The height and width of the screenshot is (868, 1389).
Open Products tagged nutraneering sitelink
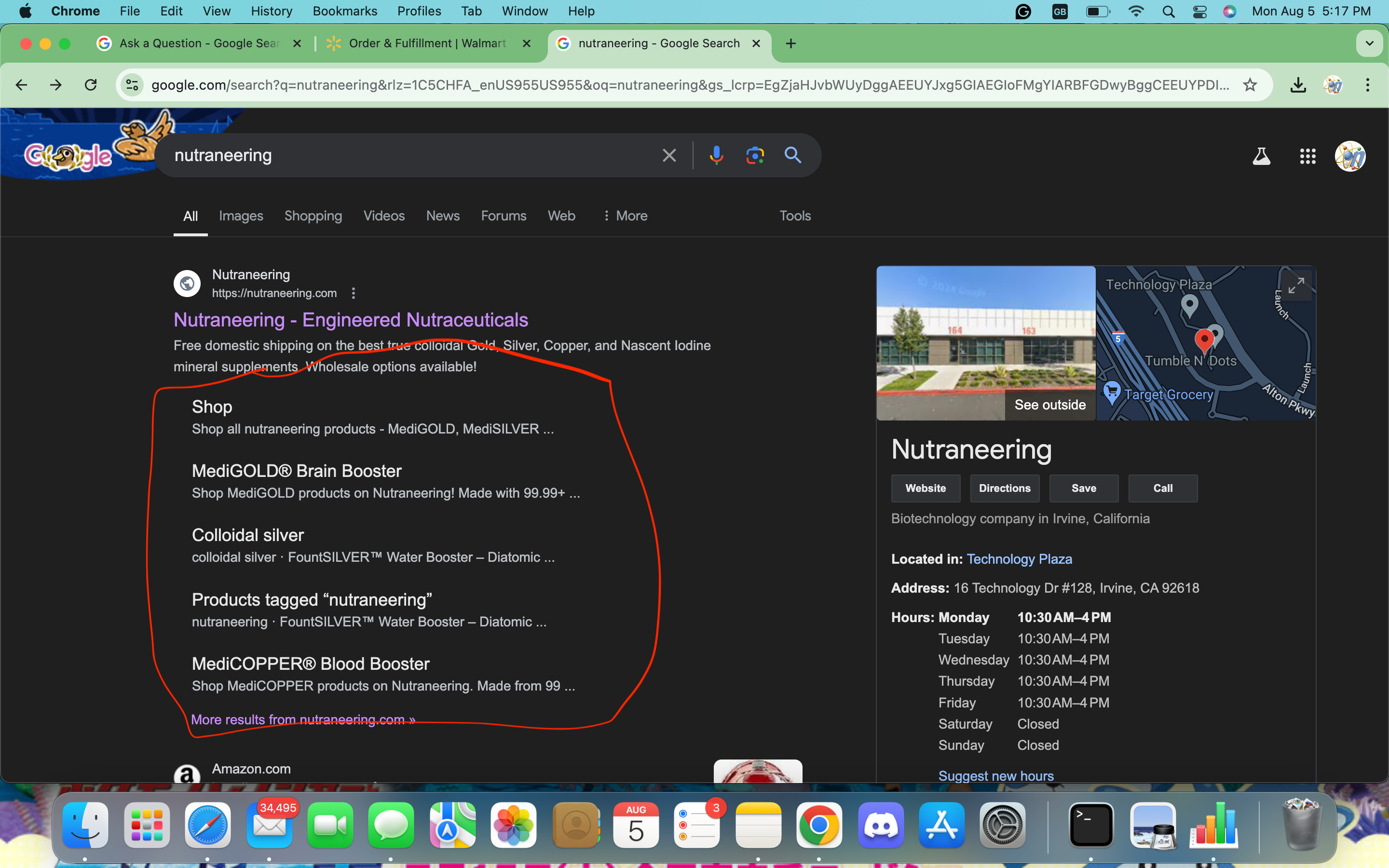pos(312,600)
